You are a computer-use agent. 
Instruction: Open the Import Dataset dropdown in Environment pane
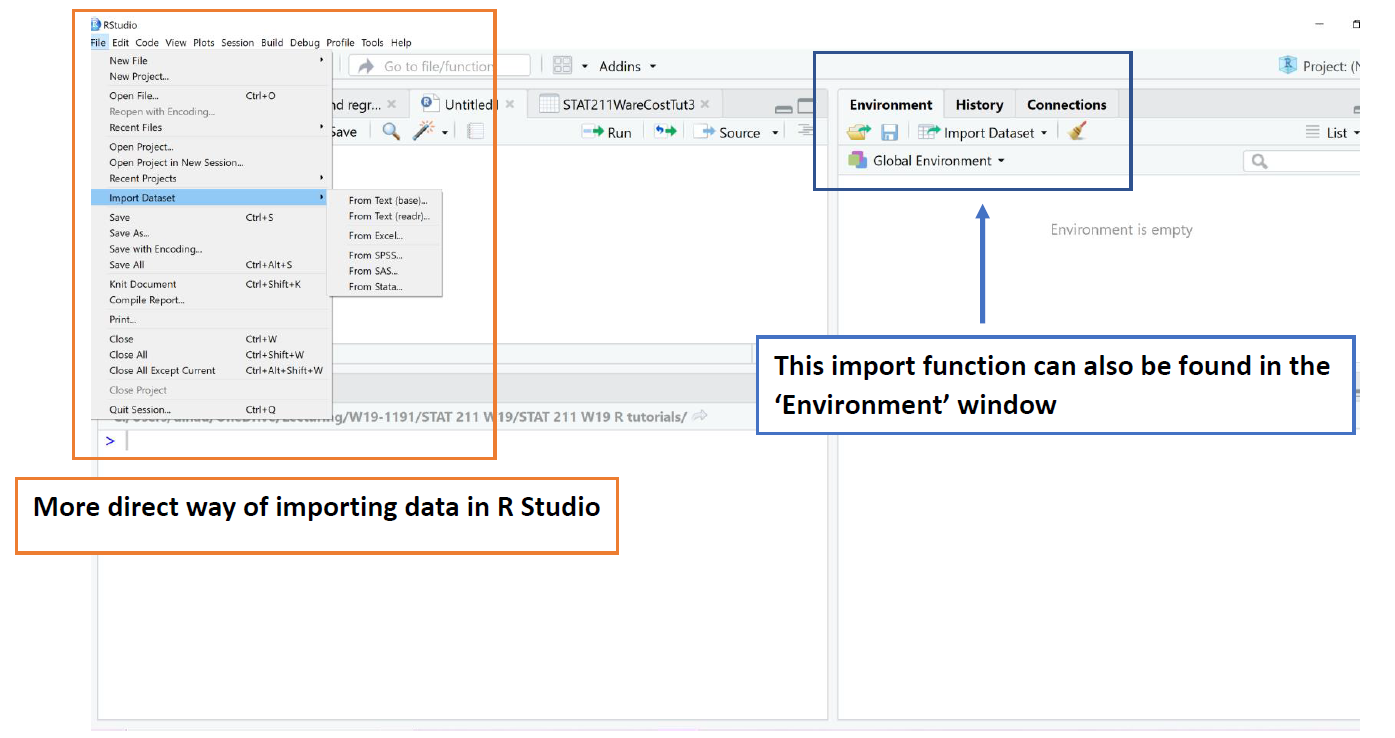pyautogui.click(x=983, y=132)
